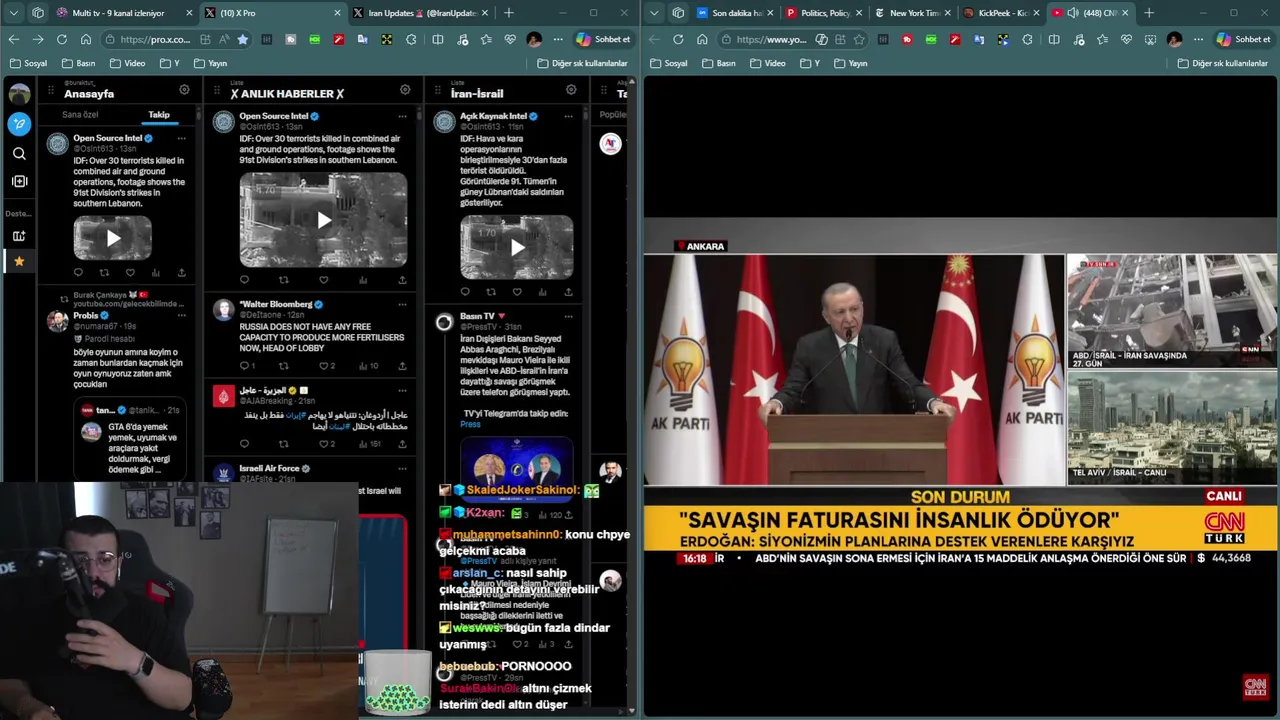Open more options on the Israeli Air Force post
This screenshot has width=1280, height=720.
tap(403, 468)
